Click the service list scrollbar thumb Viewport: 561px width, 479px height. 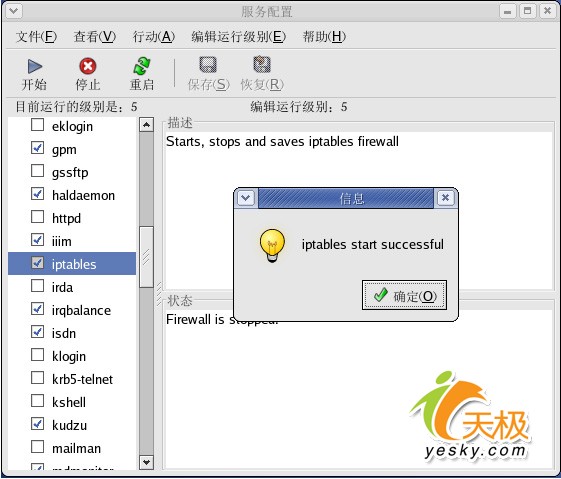tap(146, 257)
